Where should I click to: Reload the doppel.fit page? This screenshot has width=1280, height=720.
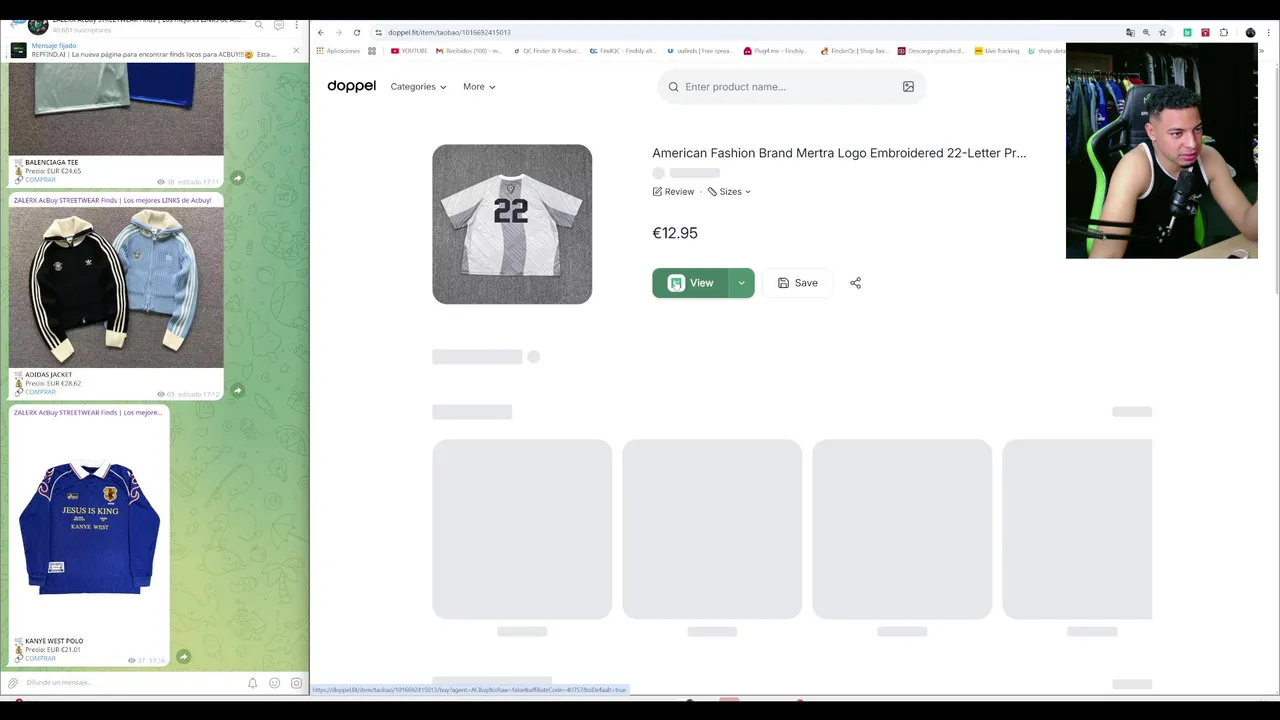[356, 32]
